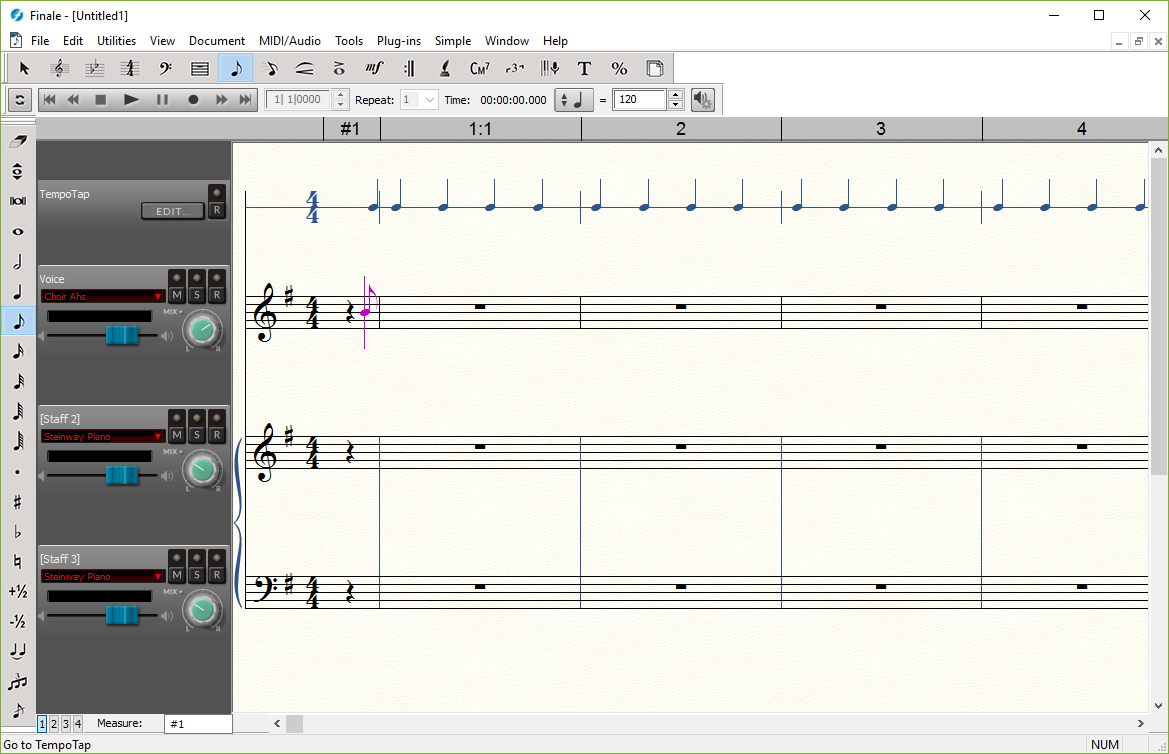Select the flat accidental tool
Viewport: 1169px width, 754px height.
coord(18,532)
